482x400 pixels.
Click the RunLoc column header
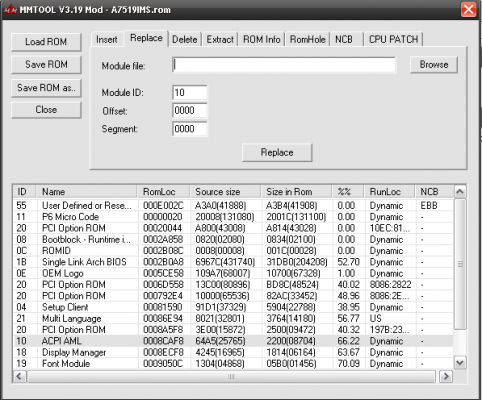tap(390, 192)
